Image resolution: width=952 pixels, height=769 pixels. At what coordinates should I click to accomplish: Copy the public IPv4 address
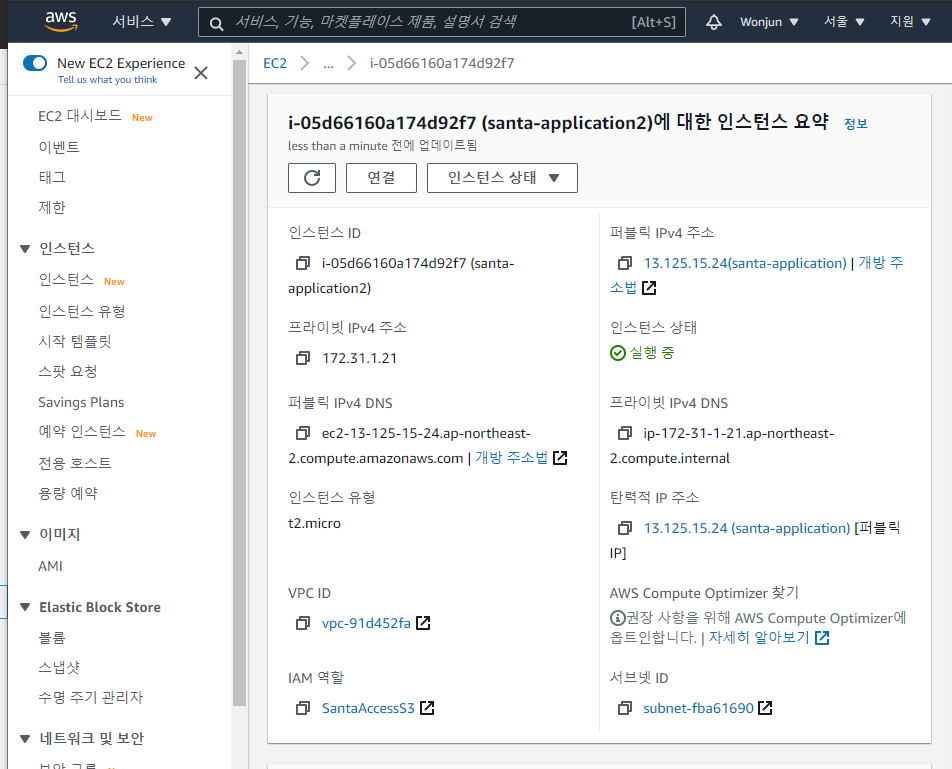click(624, 263)
